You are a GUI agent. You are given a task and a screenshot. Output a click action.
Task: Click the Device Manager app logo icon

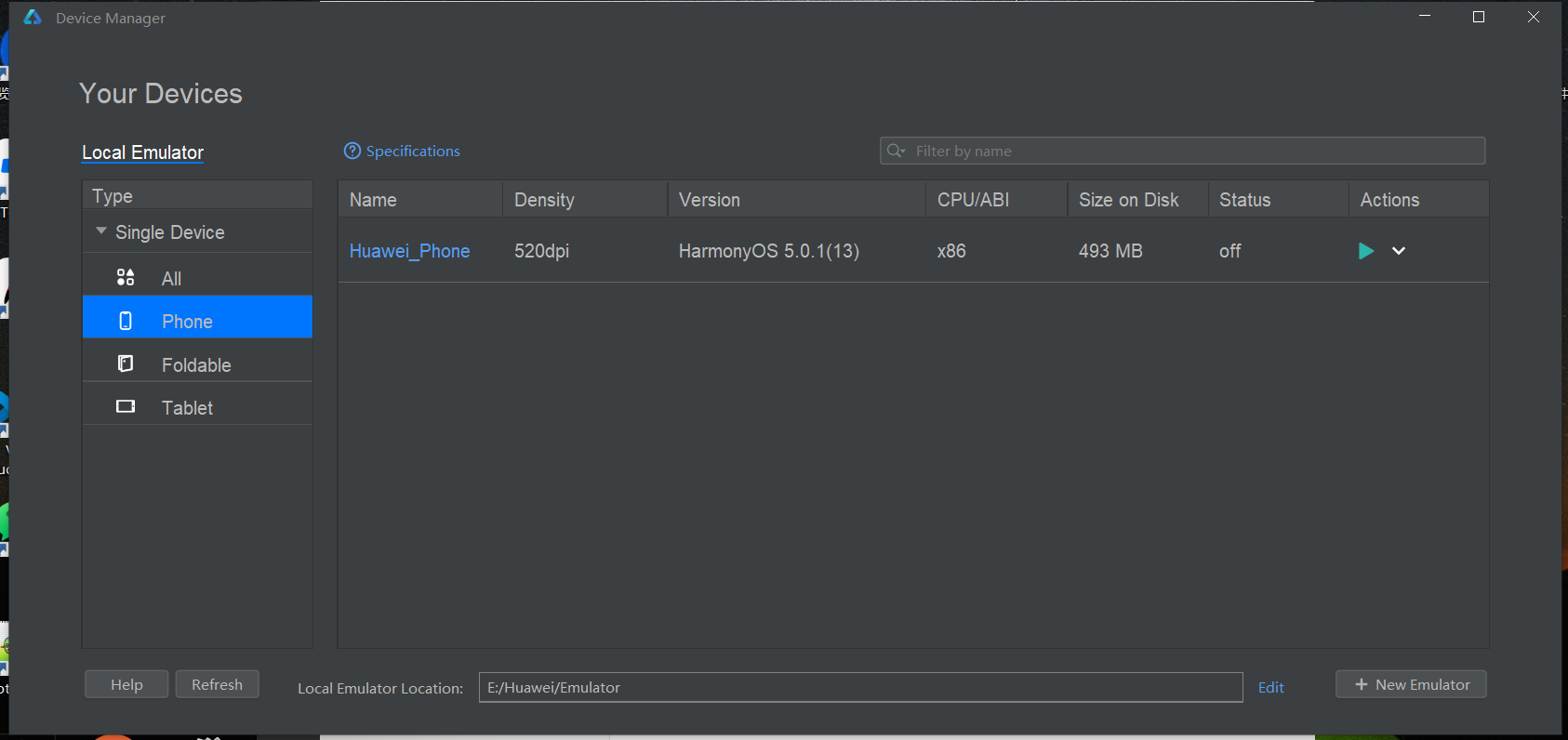click(x=33, y=17)
